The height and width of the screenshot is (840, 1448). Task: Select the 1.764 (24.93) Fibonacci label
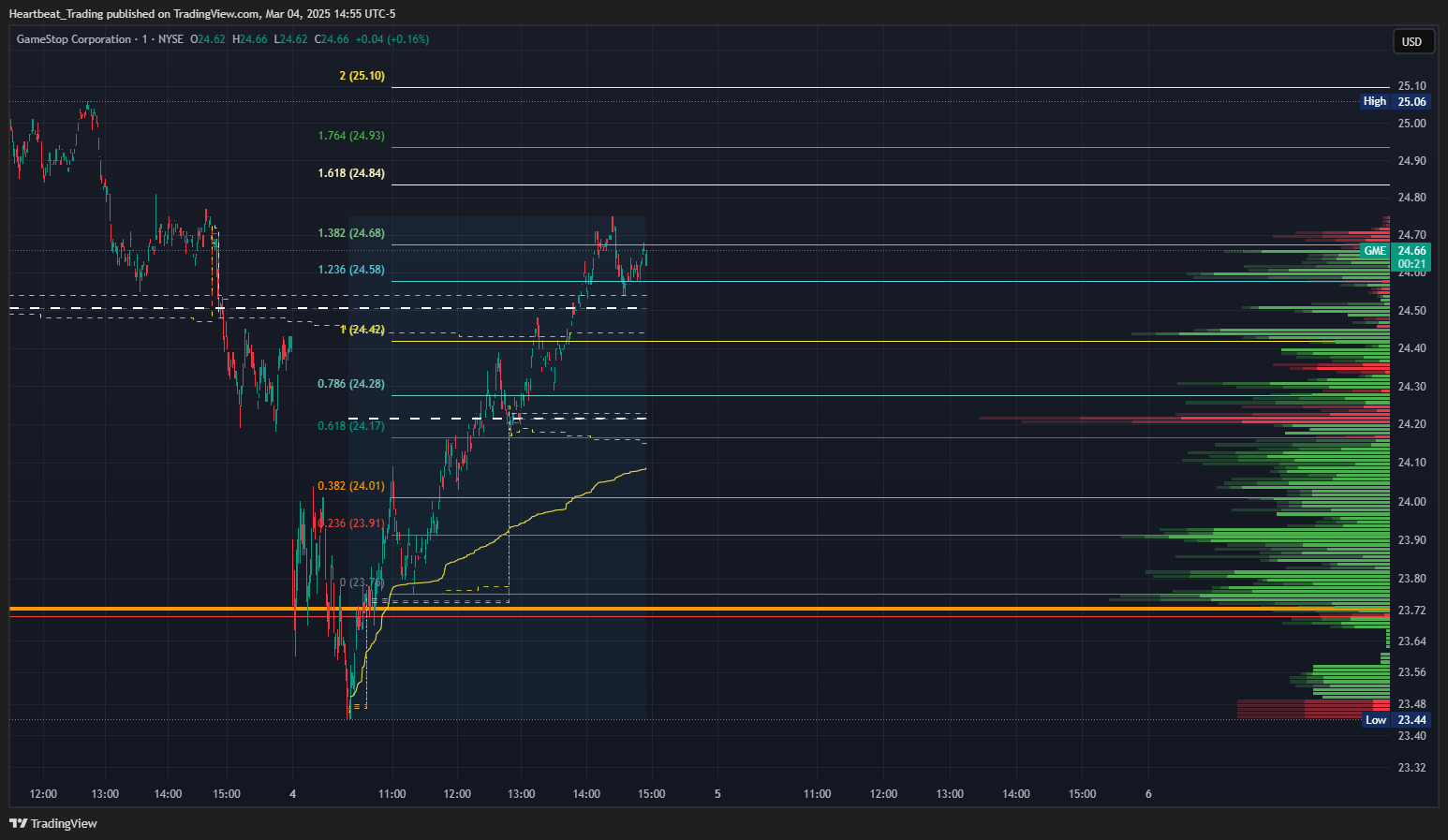pos(351,136)
